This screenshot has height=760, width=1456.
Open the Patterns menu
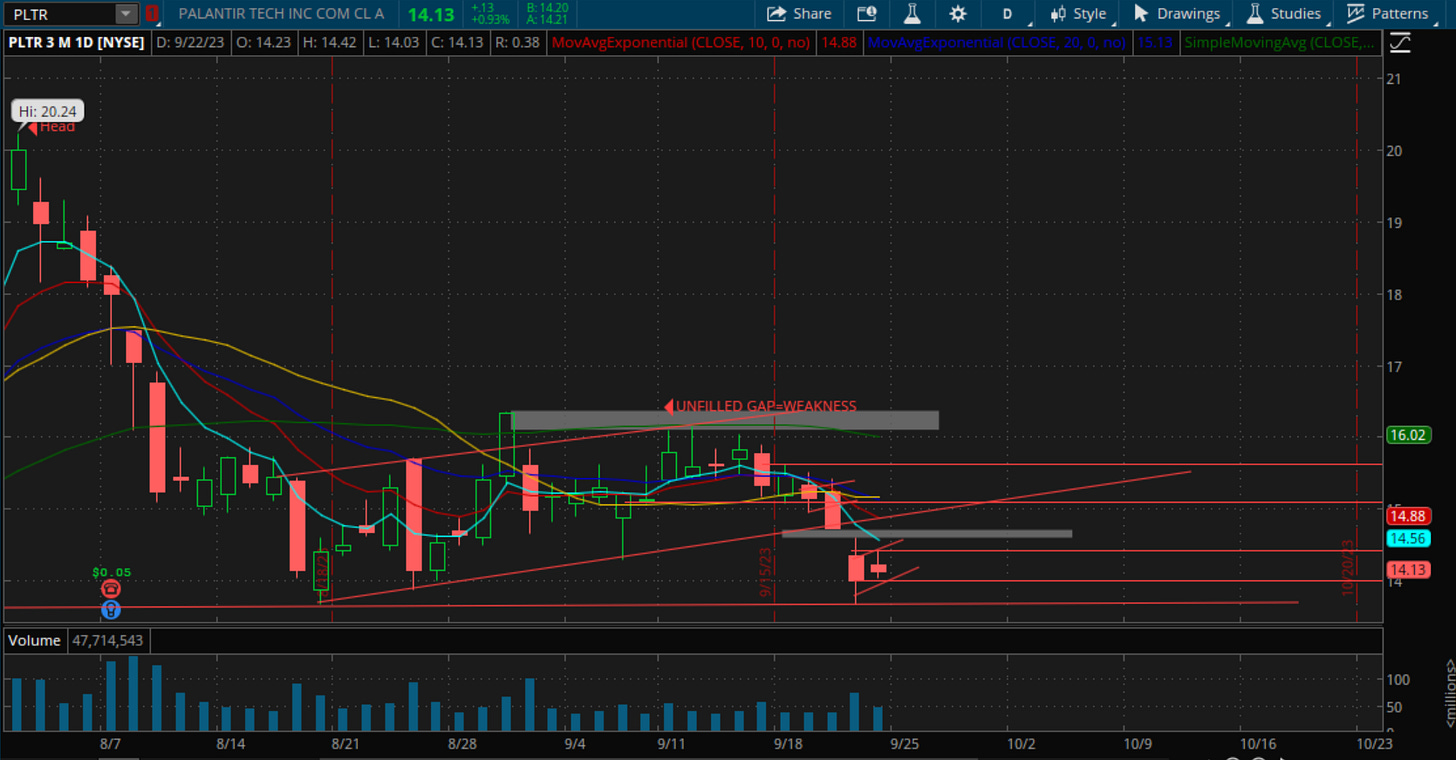coord(1388,14)
